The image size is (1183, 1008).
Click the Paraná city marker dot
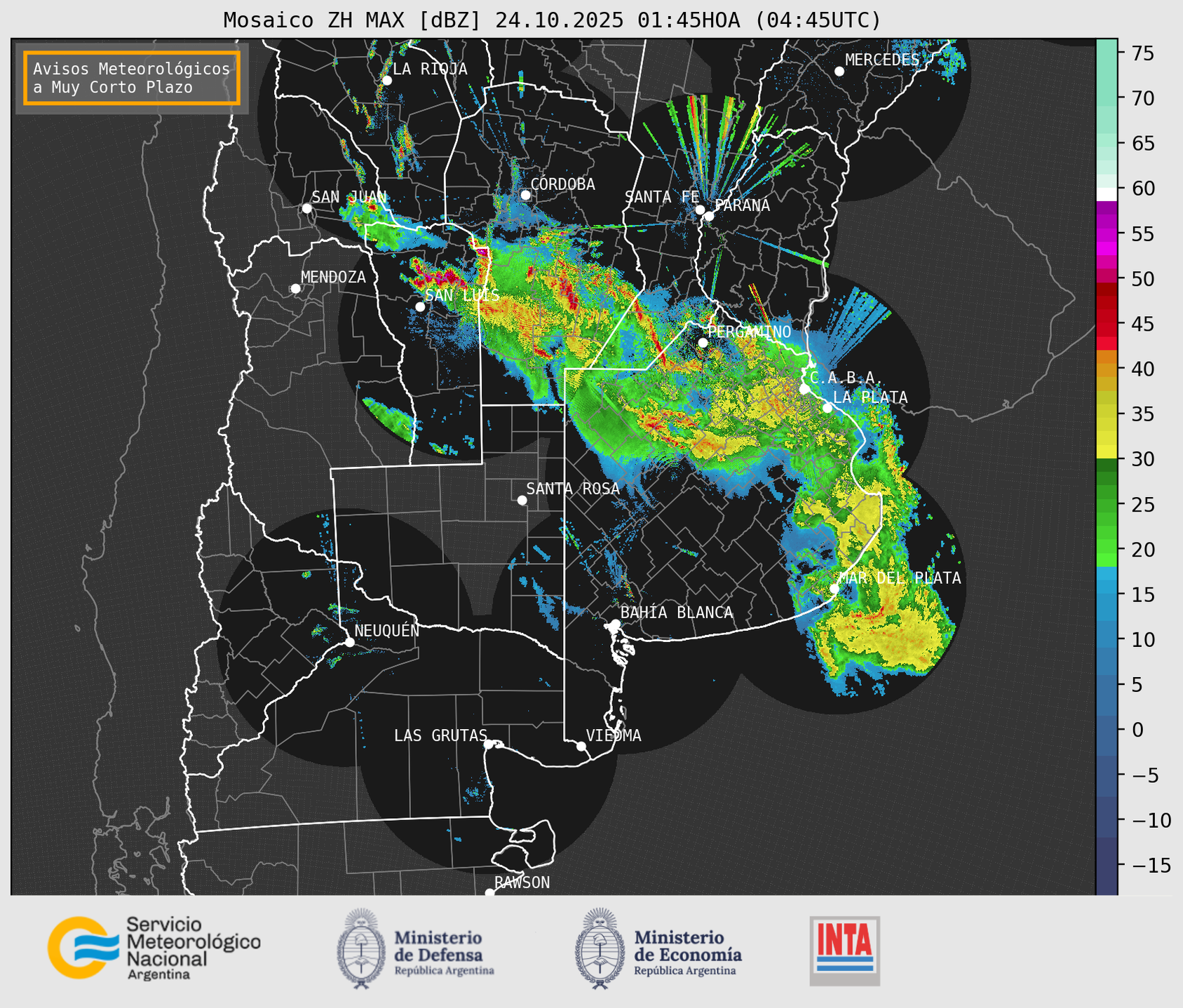coord(709,216)
